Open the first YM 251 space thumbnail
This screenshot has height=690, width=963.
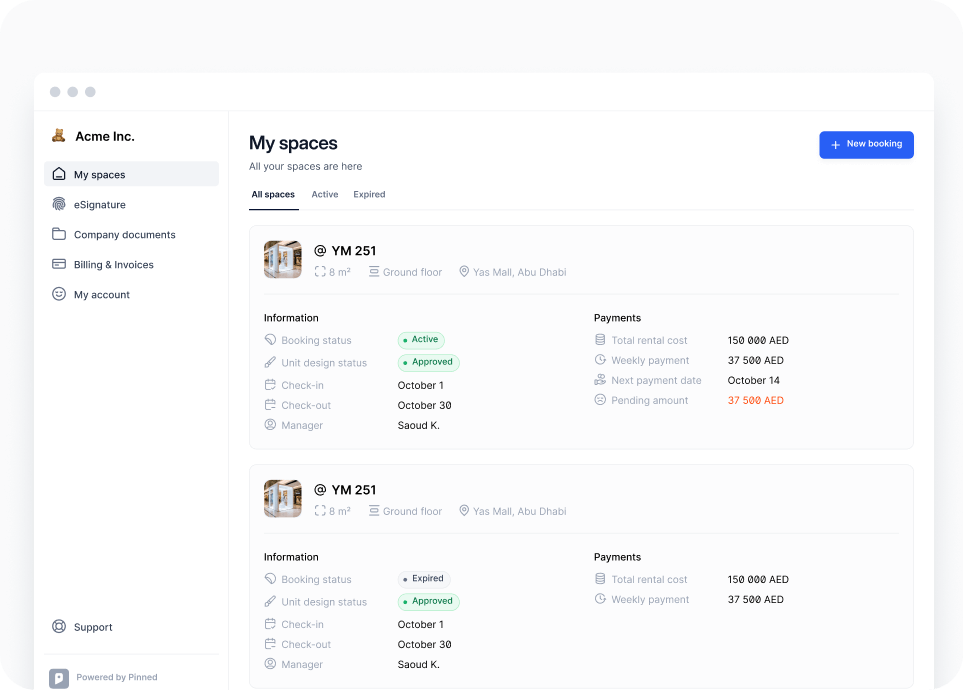pyautogui.click(x=282, y=259)
